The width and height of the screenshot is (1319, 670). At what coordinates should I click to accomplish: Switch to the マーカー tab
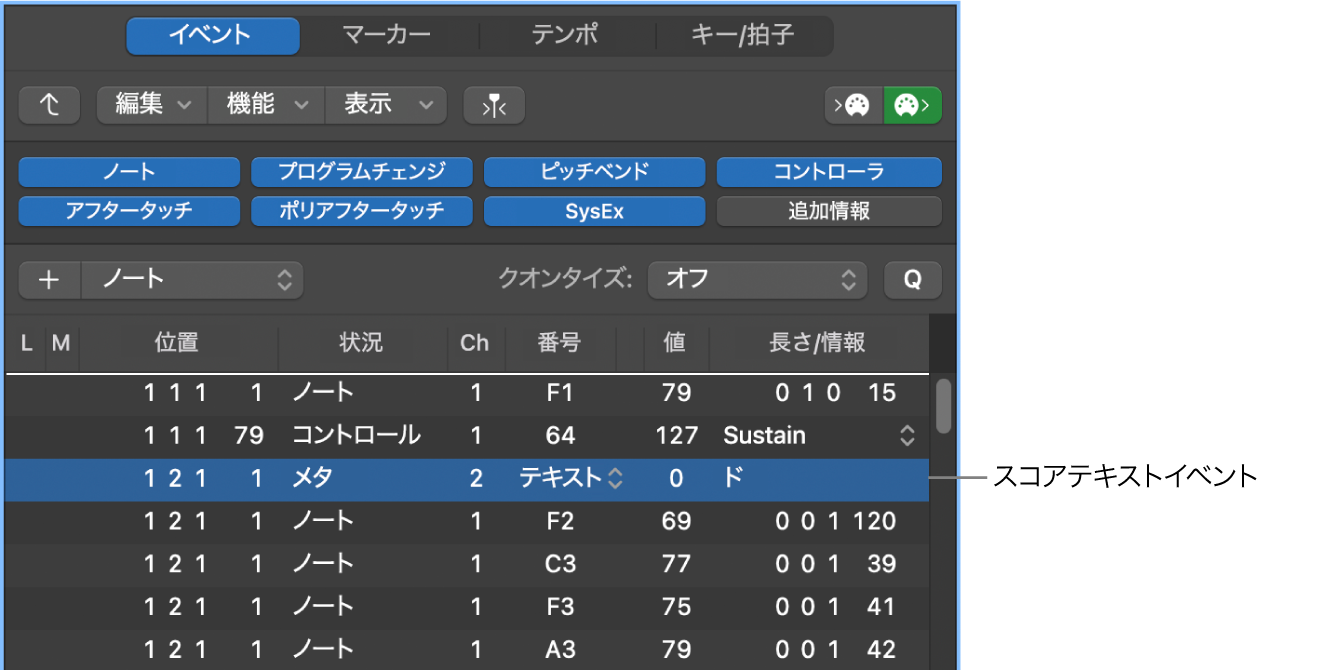pyautogui.click(x=388, y=34)
